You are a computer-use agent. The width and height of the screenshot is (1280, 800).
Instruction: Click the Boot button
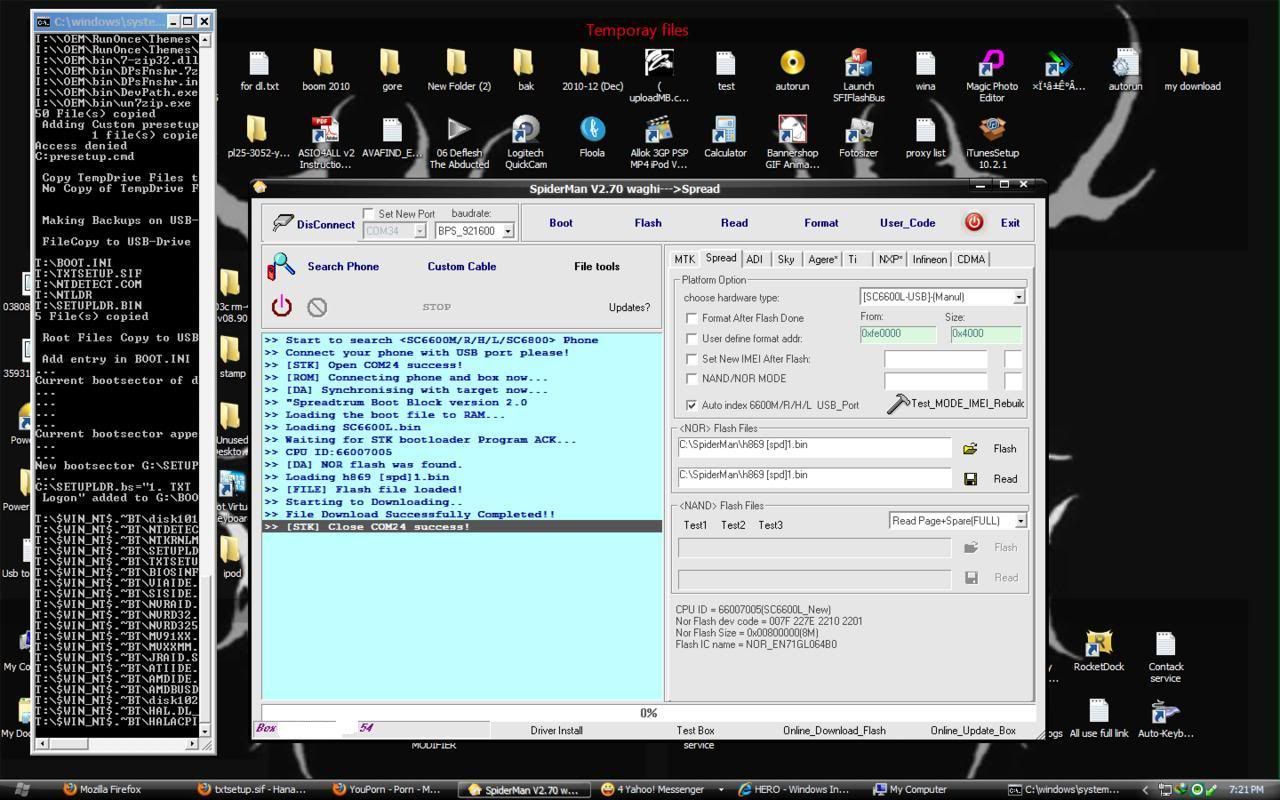(561, 223)
